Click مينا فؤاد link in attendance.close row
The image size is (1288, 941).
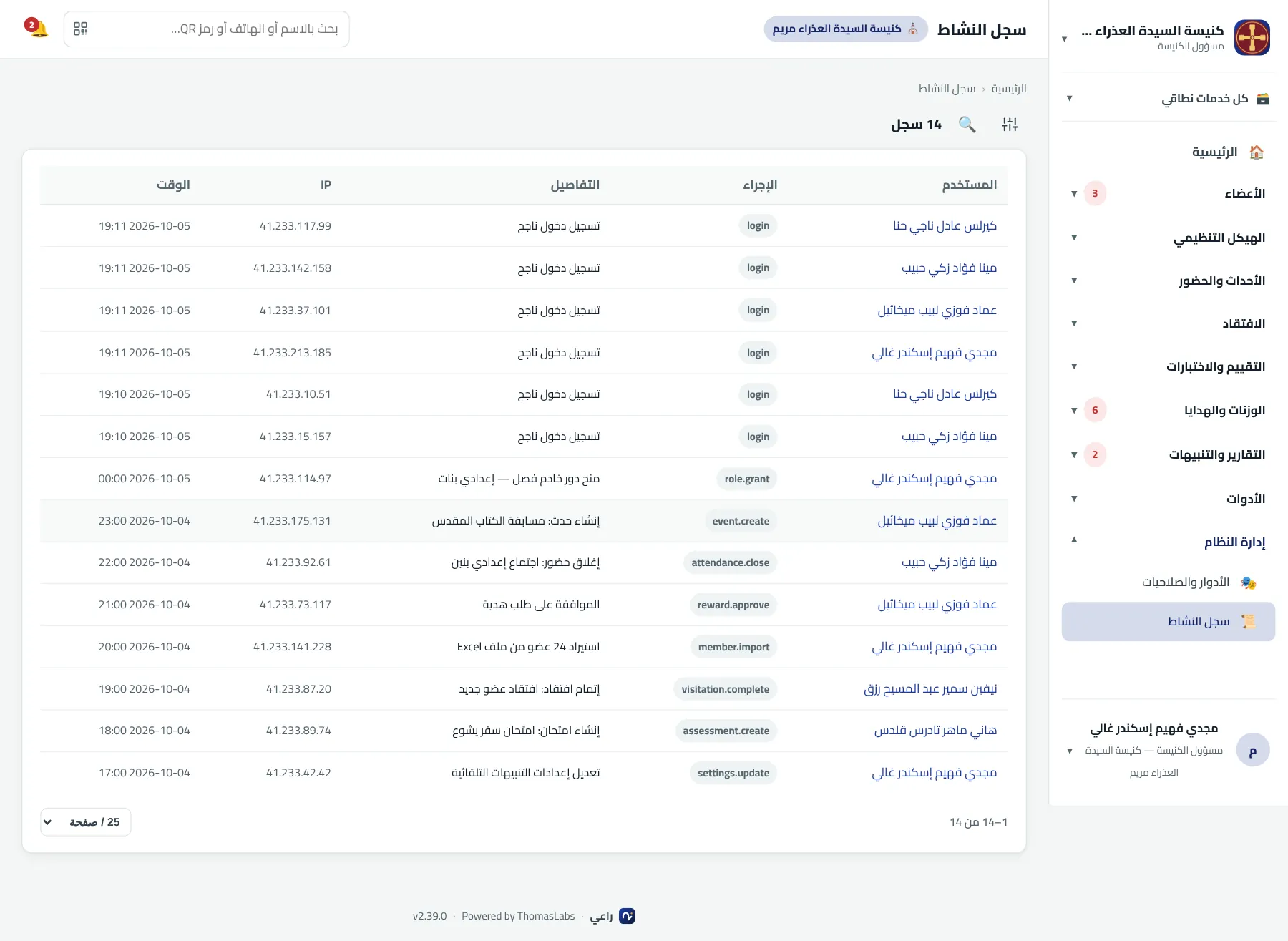coord(949,562)
